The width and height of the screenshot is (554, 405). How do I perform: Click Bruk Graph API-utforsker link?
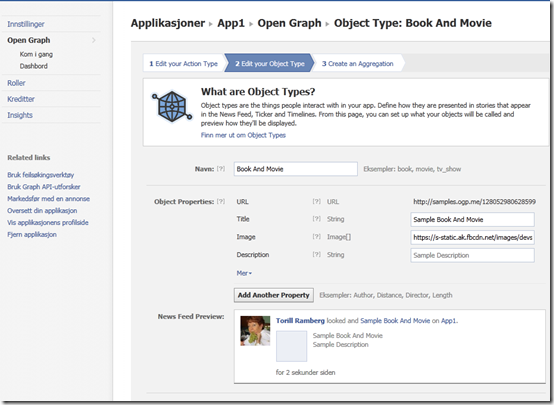coord(44,187)
